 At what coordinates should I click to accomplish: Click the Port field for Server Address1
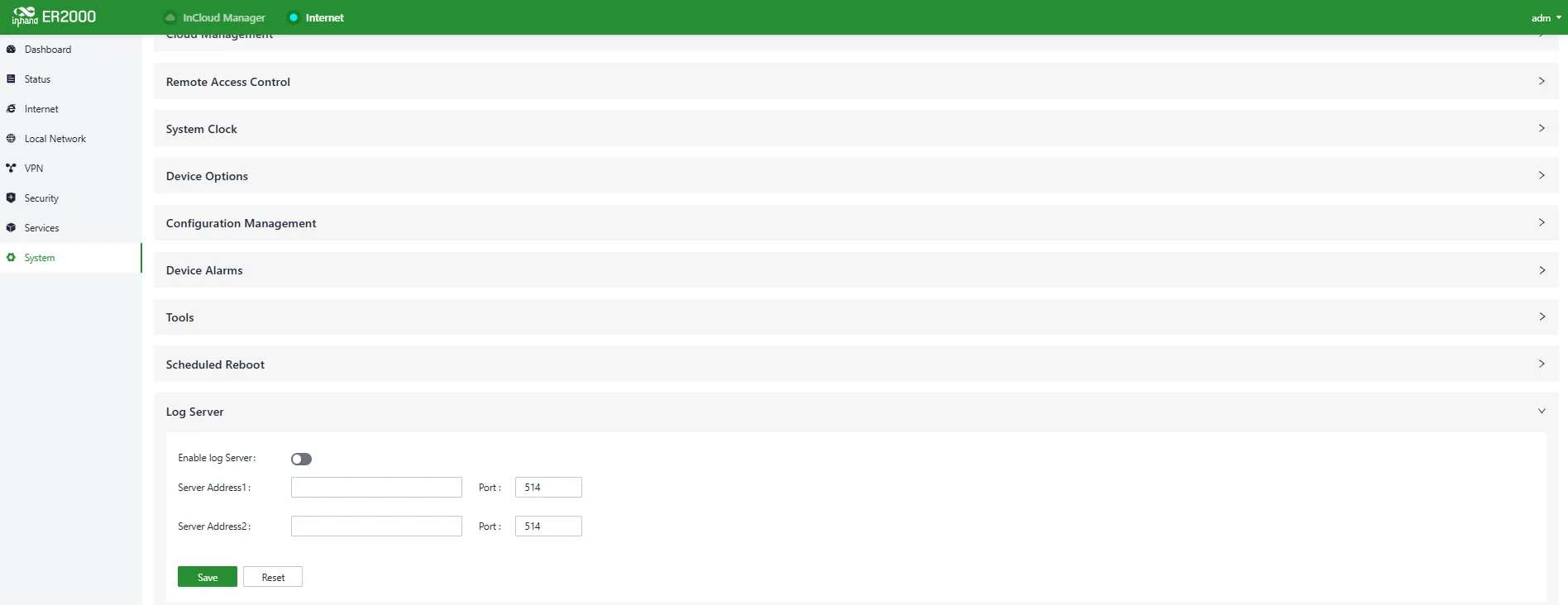[548, 488]
